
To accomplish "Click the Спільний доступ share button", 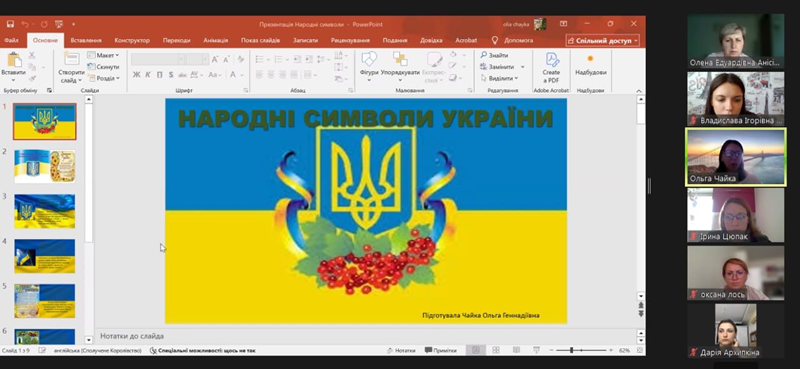I will pos(603,40).
